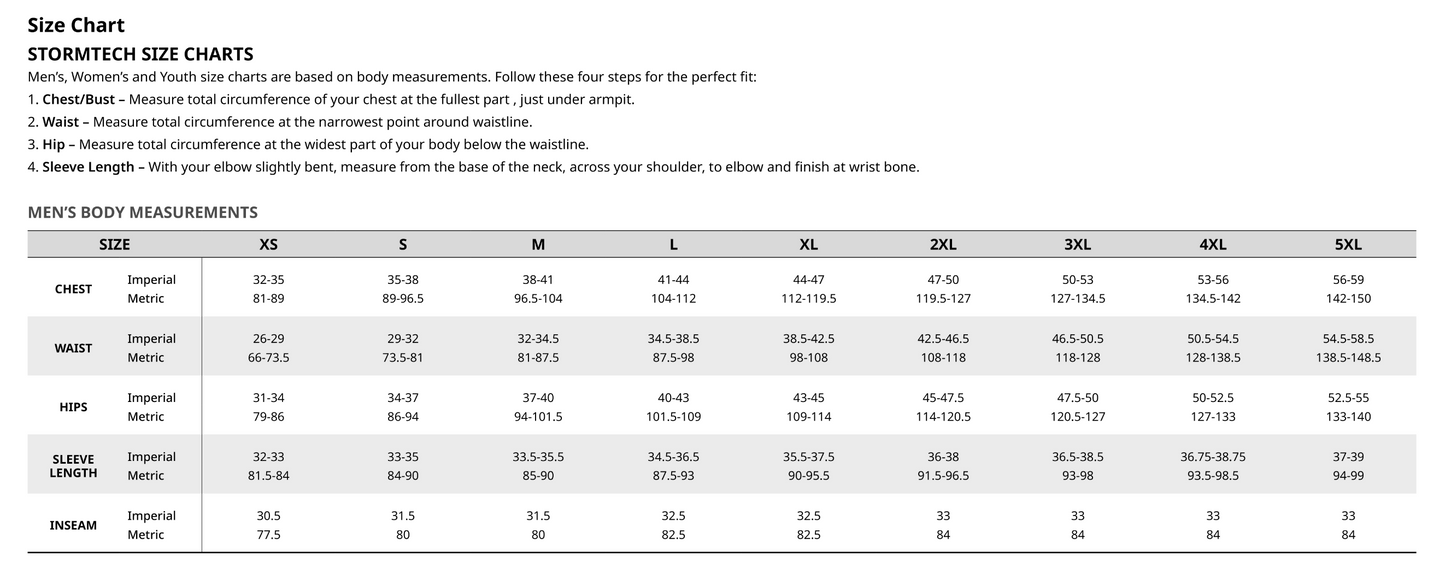
Task: Select the CHEST row label
Action: coord(73,289)
